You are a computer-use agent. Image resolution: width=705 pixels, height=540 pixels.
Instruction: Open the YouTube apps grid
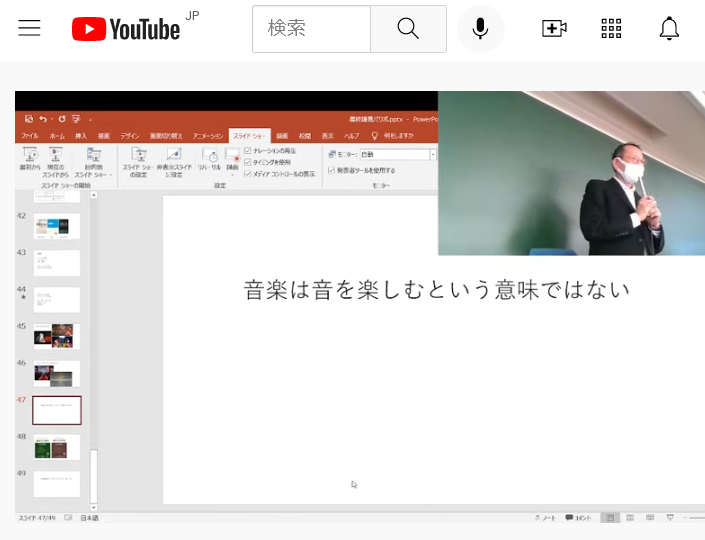point(611,29)
